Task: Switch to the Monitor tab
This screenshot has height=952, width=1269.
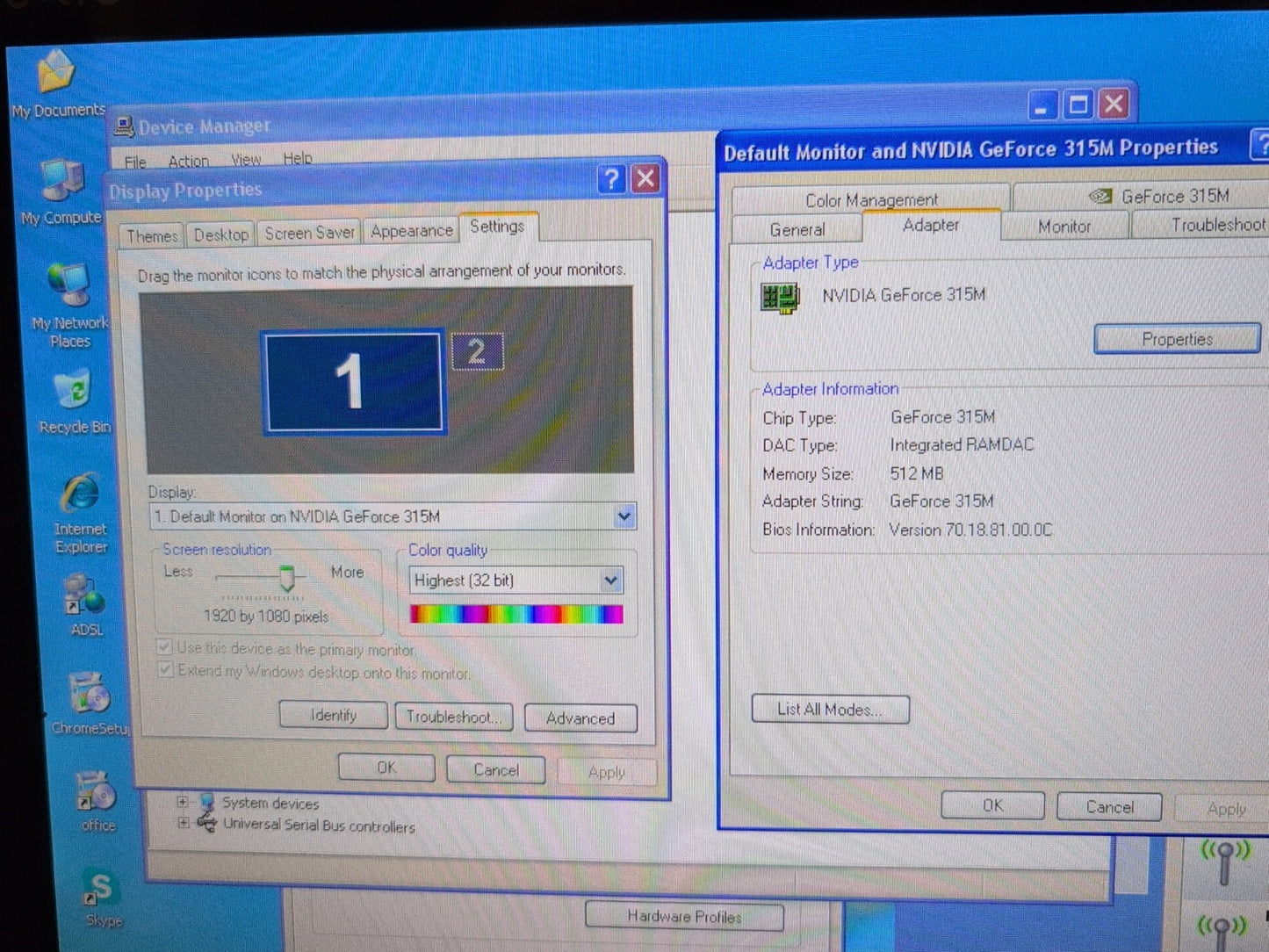Action: pyautogui.click(x=1064, y=227)
